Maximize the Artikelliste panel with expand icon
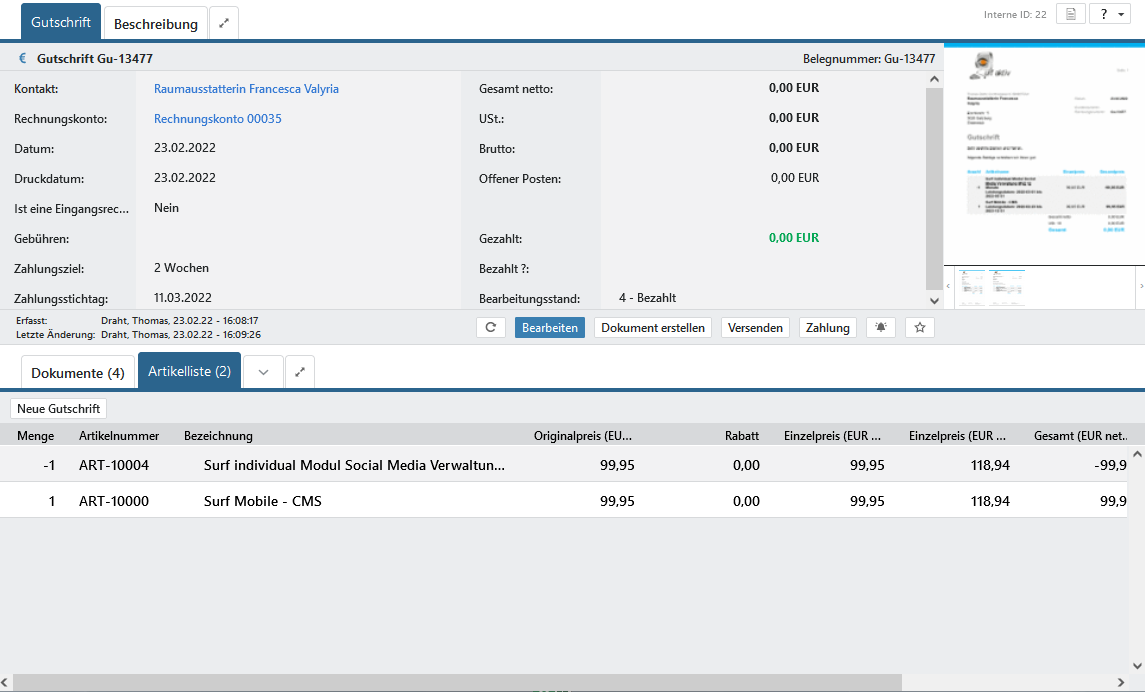The height and width of the screenshot is (692, 1145). [x=299, y=372]
